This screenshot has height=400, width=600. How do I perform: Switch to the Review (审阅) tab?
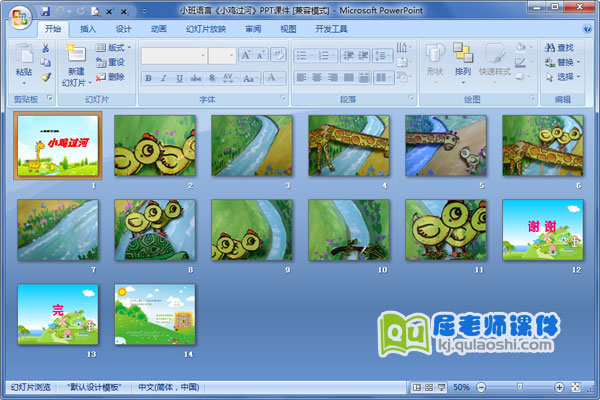click(253, 29)
